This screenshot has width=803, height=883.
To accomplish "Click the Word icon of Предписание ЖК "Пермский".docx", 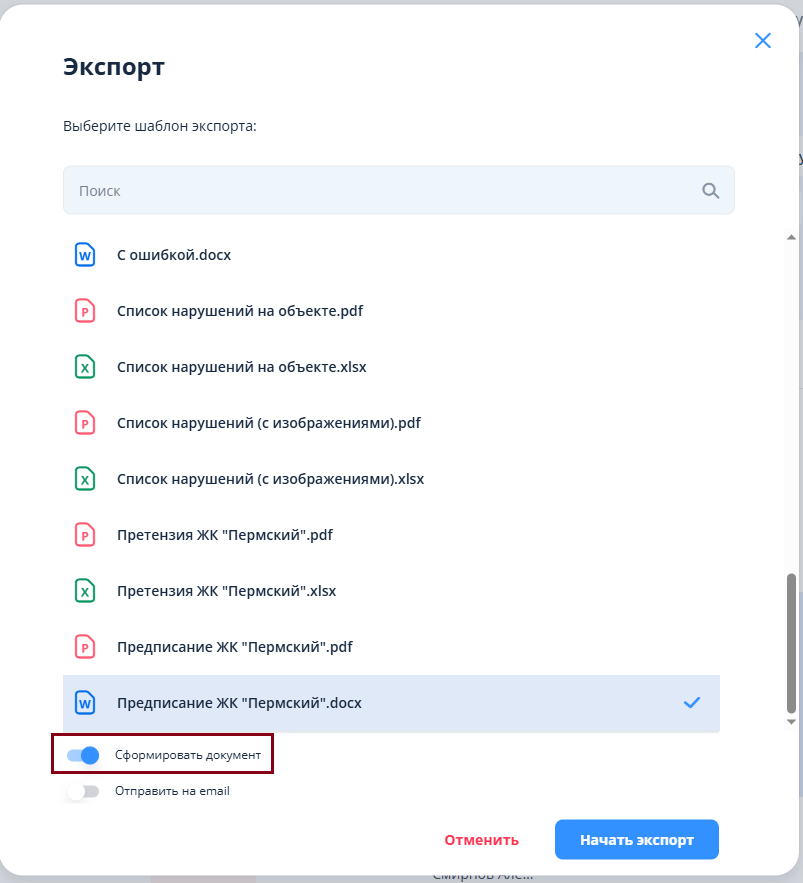I will pos(85,703).
